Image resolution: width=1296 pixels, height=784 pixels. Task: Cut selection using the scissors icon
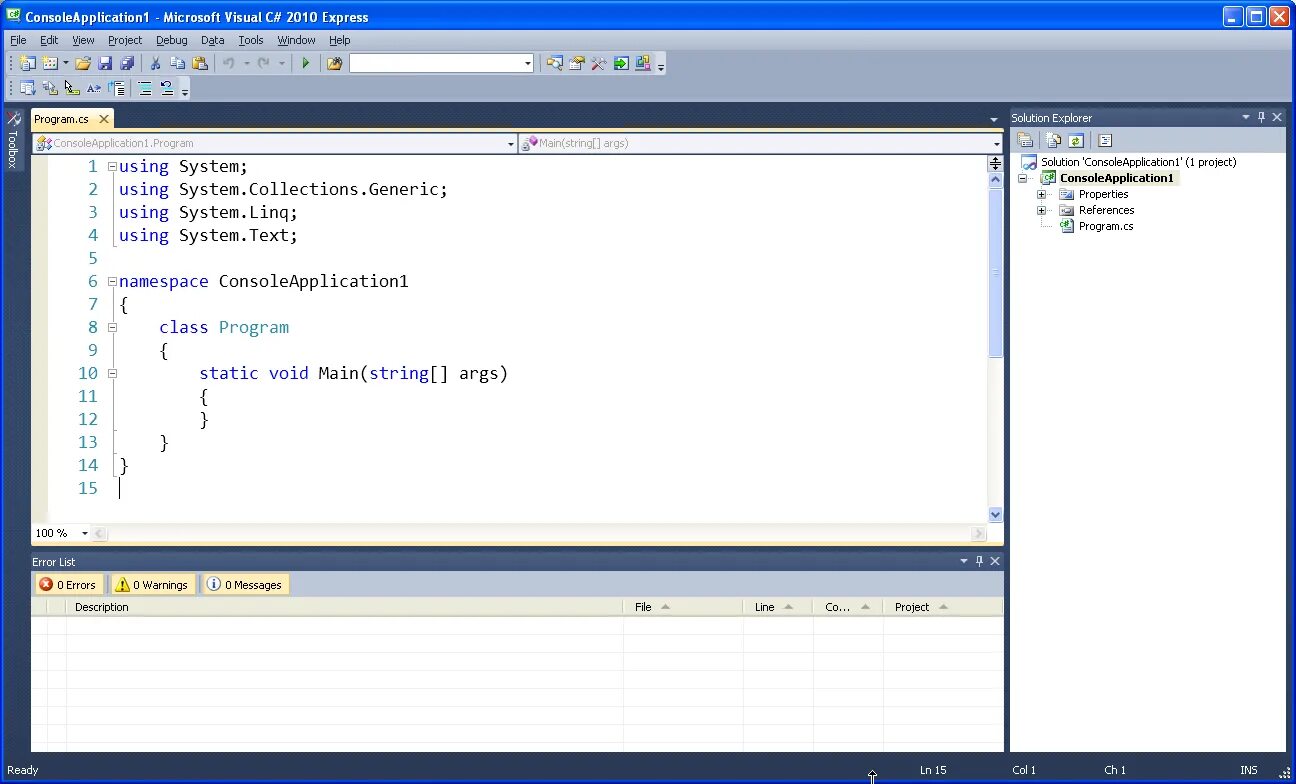[156, 63]
